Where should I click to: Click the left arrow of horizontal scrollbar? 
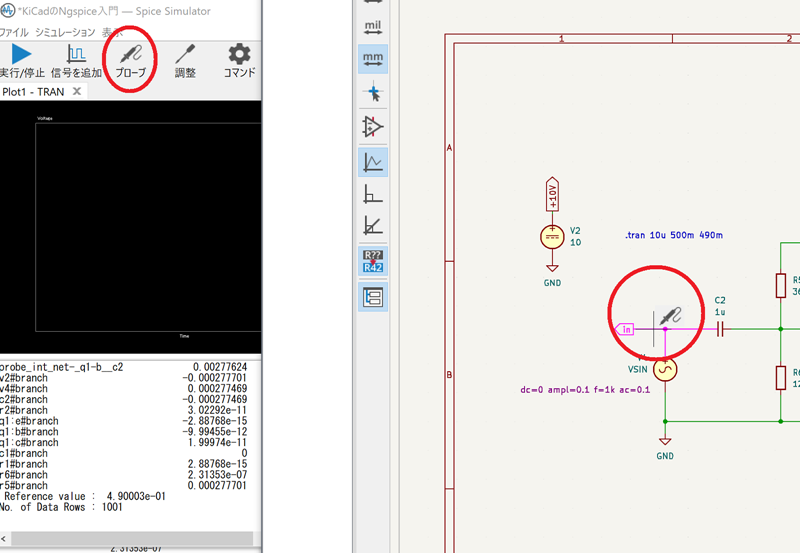[x=4, y=538]
